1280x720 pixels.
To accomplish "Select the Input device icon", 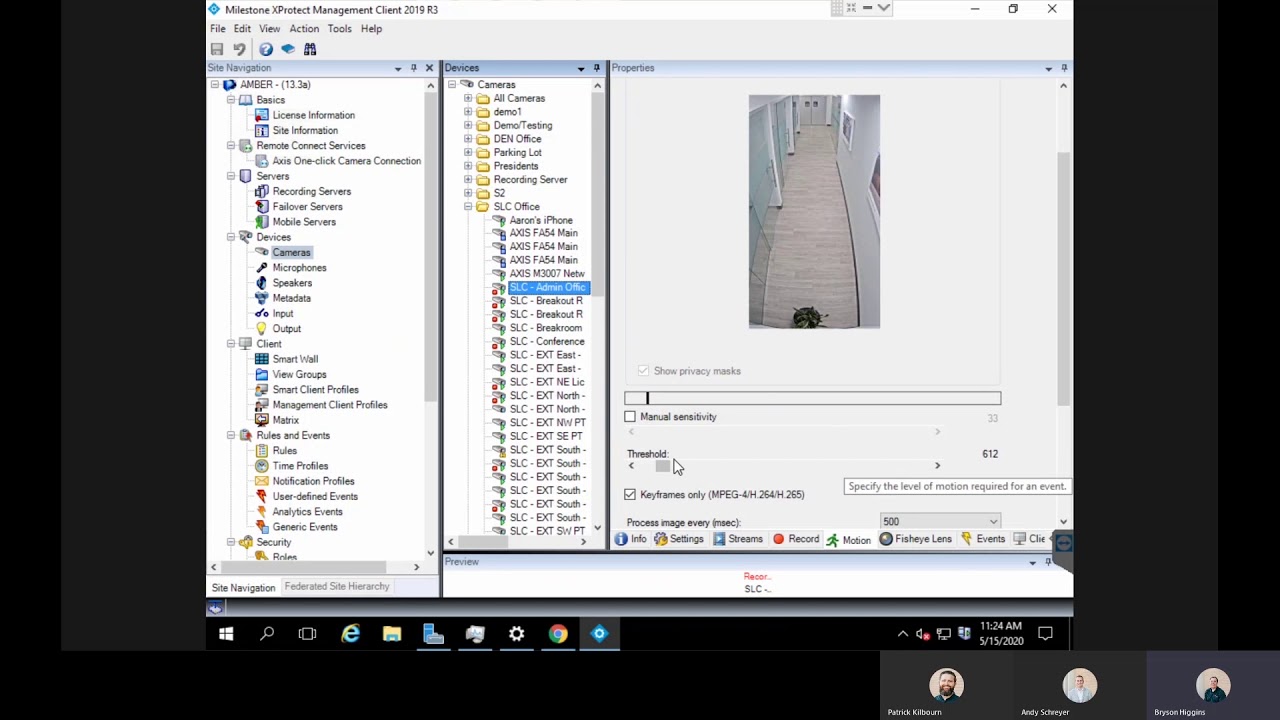I will 262,313.
